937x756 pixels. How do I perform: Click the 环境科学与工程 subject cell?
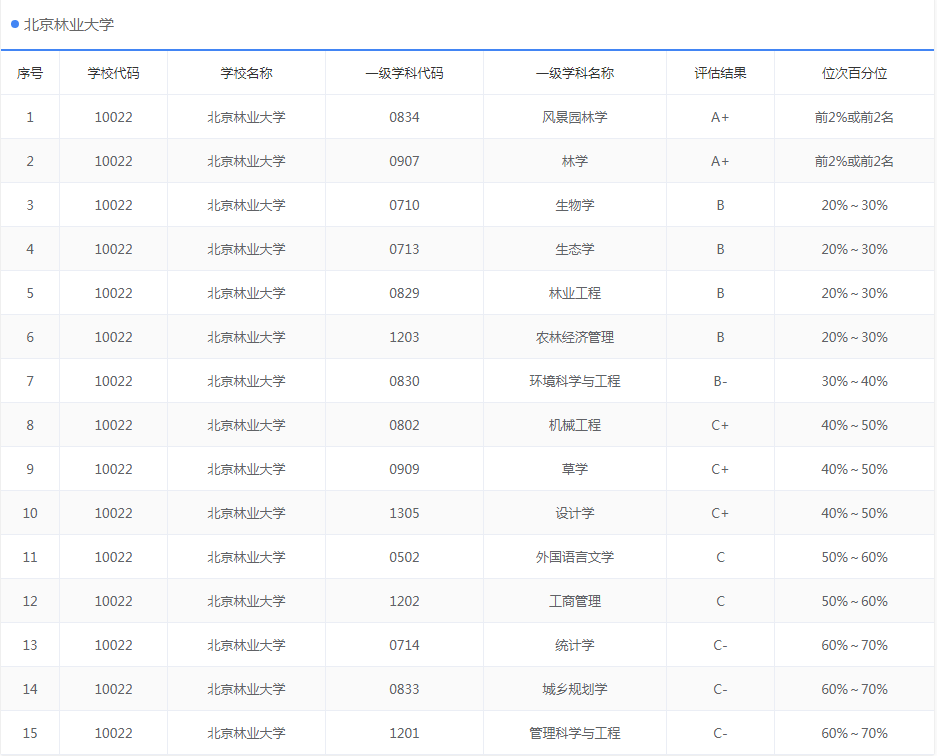[574, 381]
